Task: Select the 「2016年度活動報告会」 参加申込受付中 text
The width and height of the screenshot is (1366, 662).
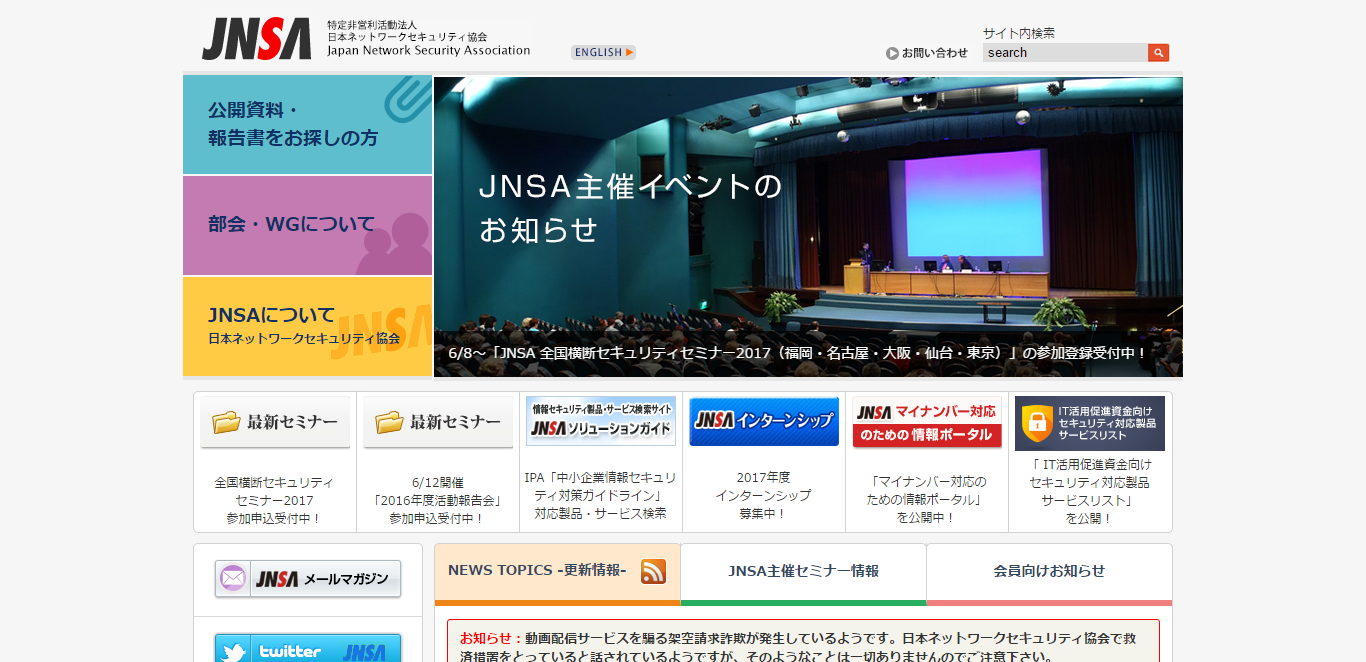Action: [437, 500]
